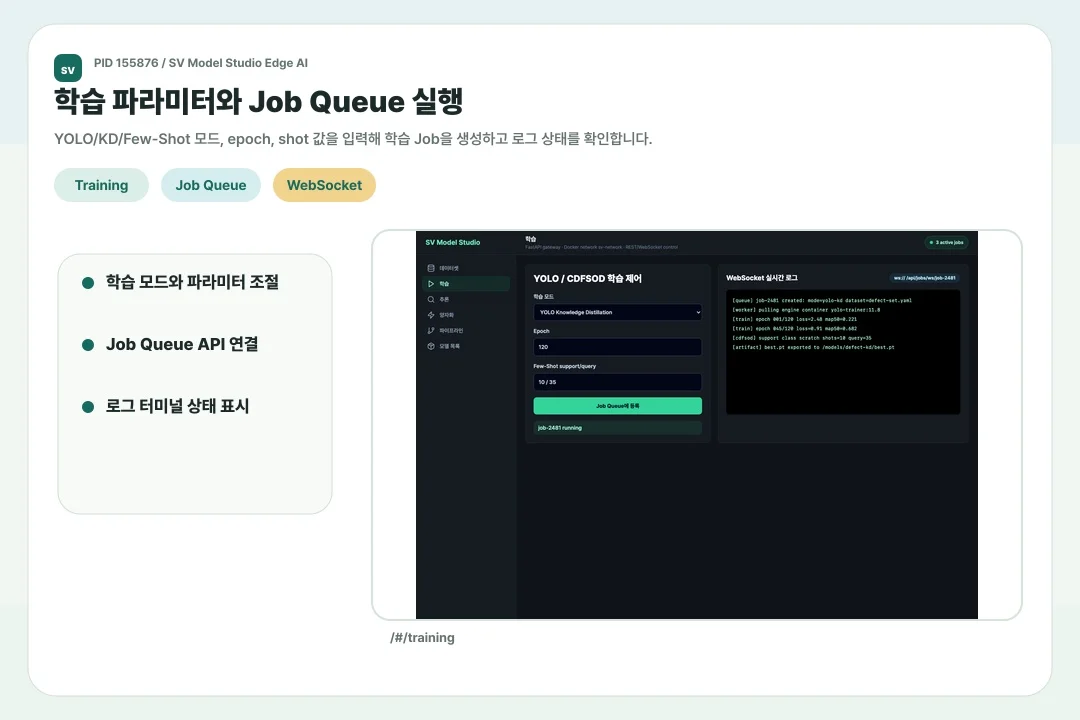Screen dimensions: 1080x720
Task: Click the database icon for 데이터셋
Action: pyautogui.click(x=431, y=268)
